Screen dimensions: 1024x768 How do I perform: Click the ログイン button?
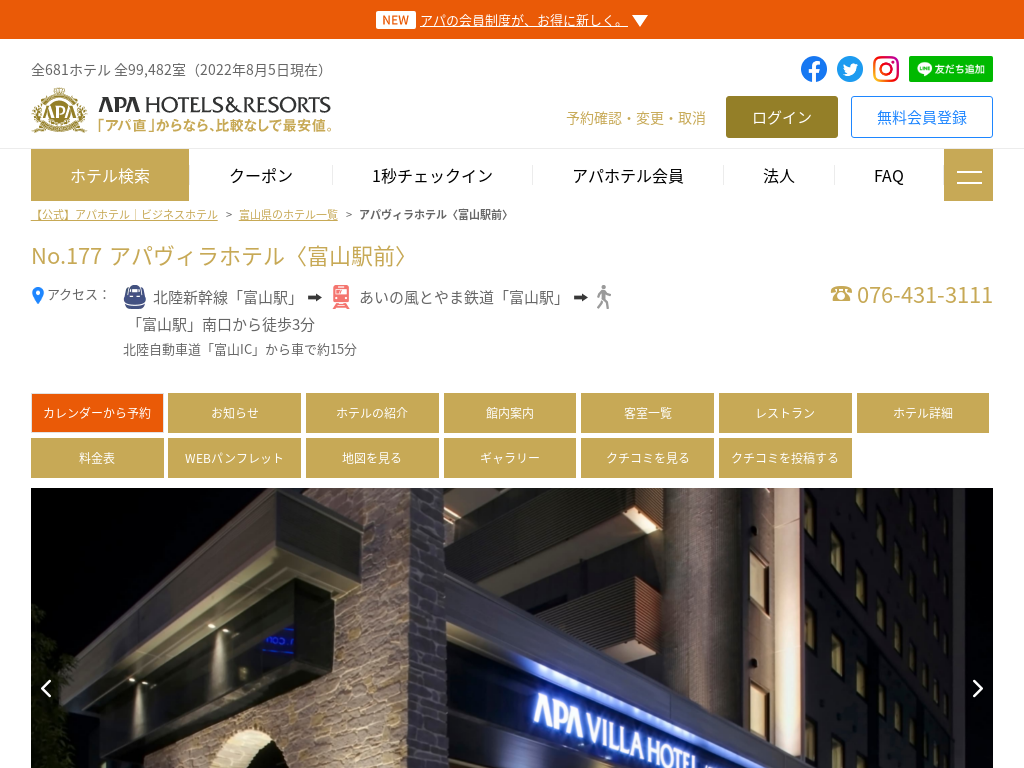coord(782,117)
